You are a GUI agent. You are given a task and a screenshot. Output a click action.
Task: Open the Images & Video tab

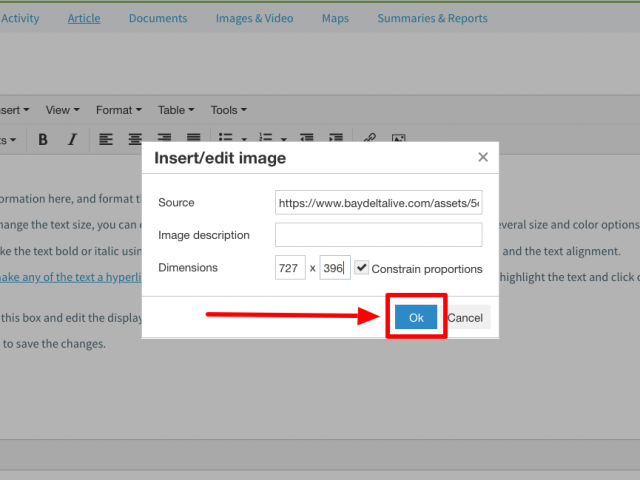pyautogui.click(x=254, y=18)
